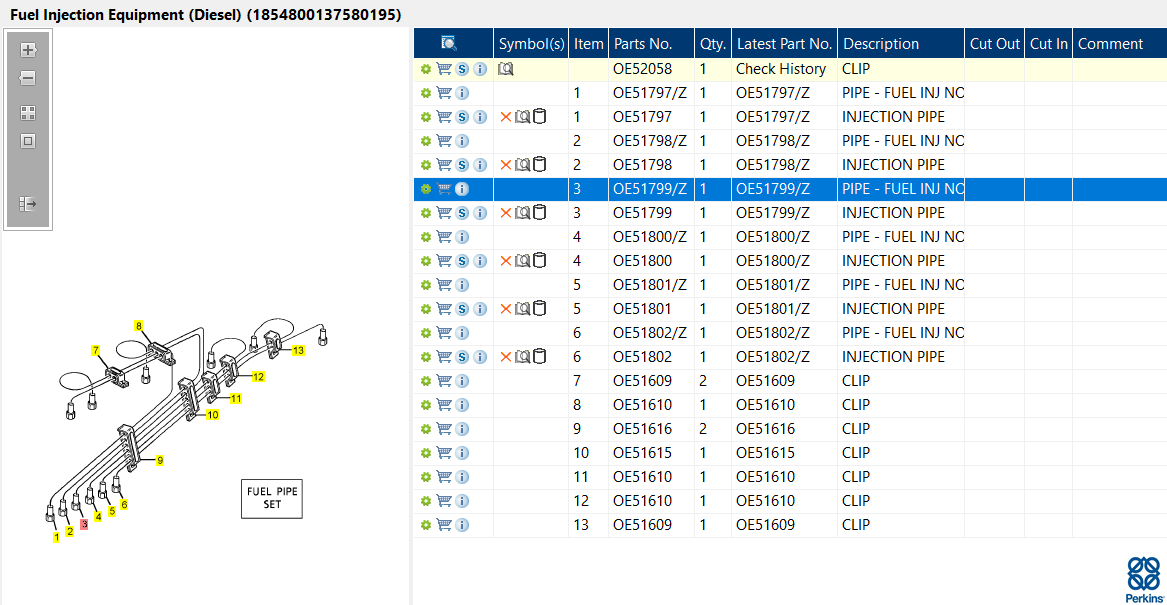The width and height of the screenshot is (1167, 605).
Task: Sort by the Qty. column header
Action: click(x=713, y=44)
